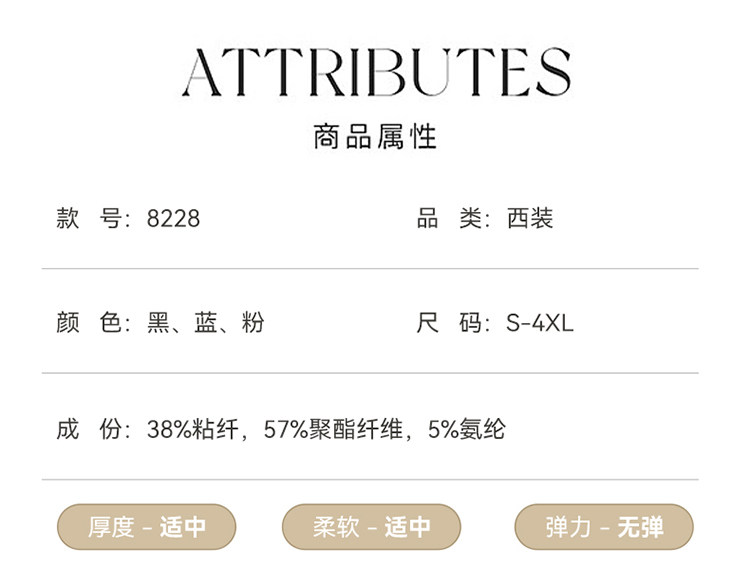Viewport: 750px width, 570px height.
Task: Select the 商品属性 subtitle
Action: (x=375, y=137)
